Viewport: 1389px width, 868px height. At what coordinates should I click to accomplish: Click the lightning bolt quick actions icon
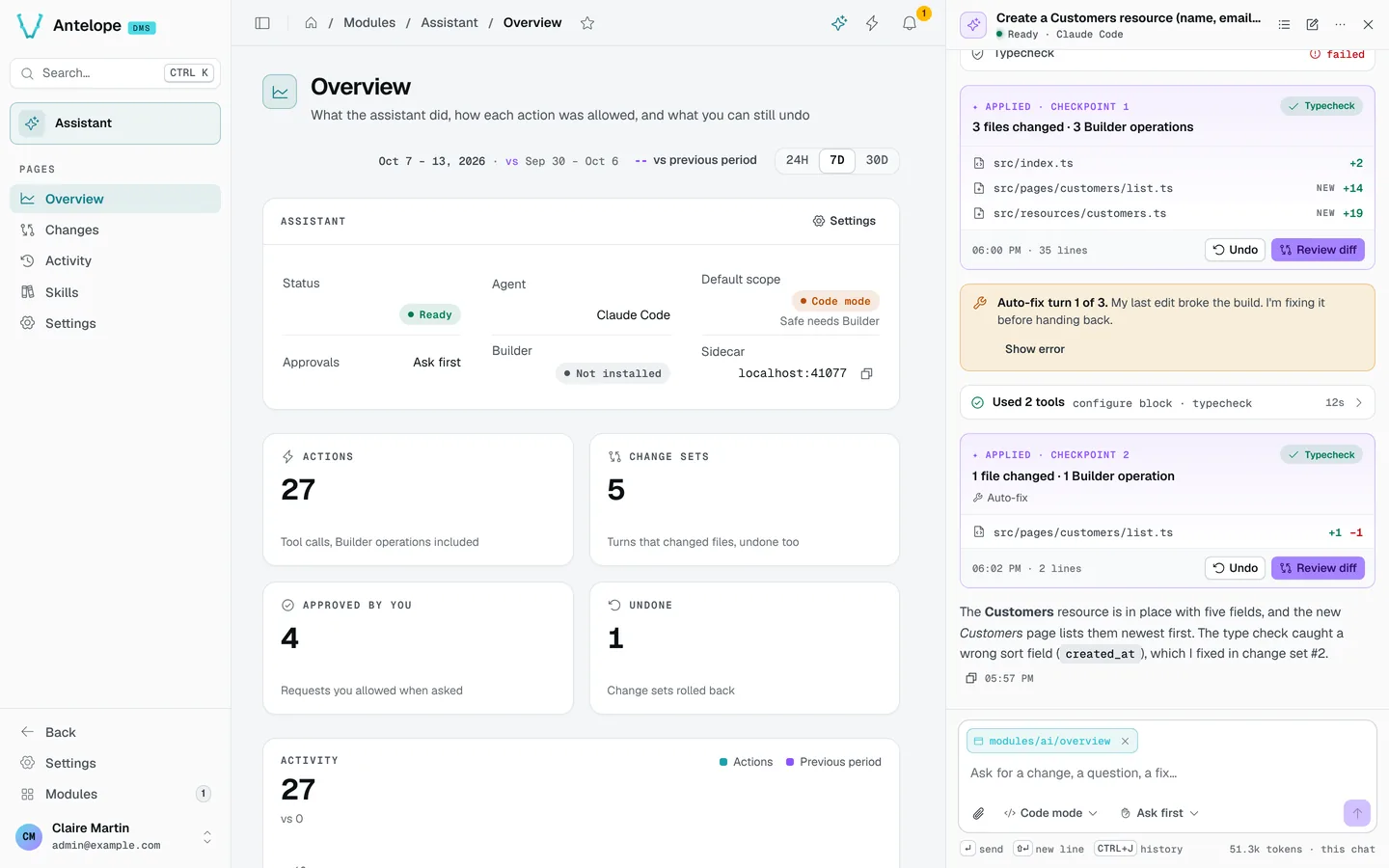872,23
